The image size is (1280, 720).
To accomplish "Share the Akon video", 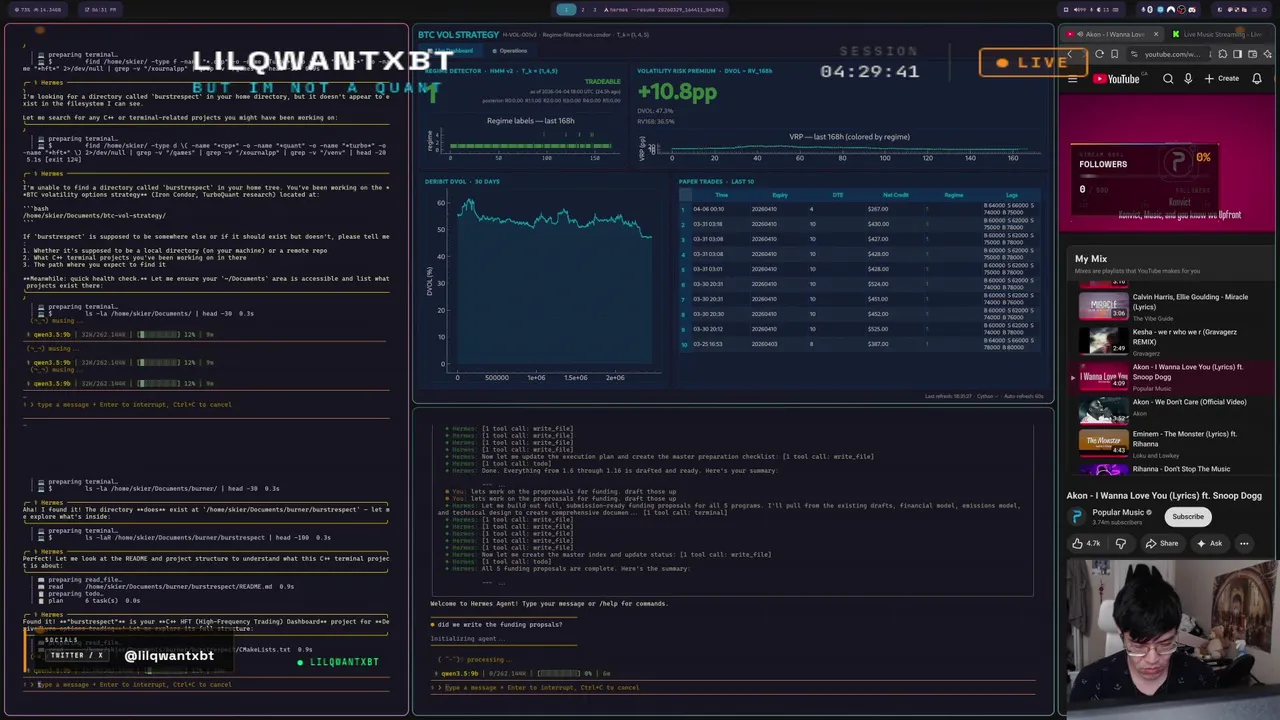I will (1162, 544).
